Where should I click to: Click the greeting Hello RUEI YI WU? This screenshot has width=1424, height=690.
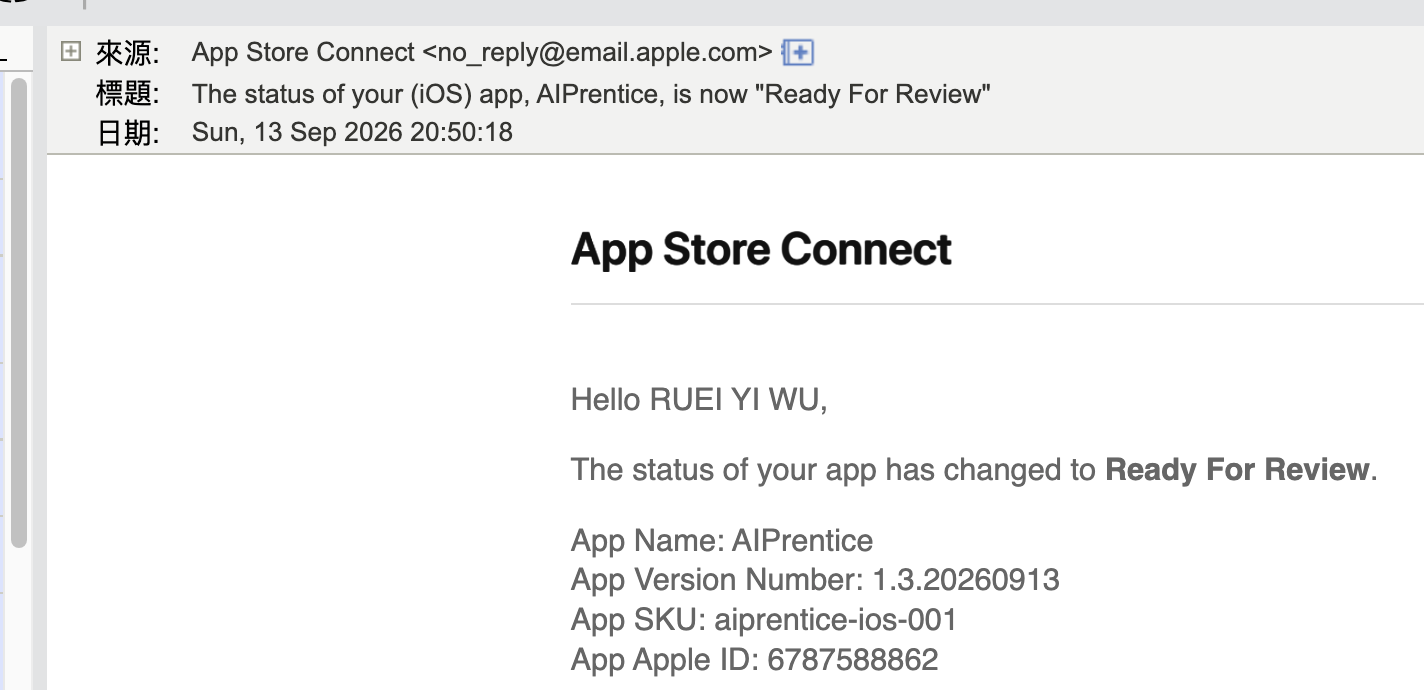699,400
